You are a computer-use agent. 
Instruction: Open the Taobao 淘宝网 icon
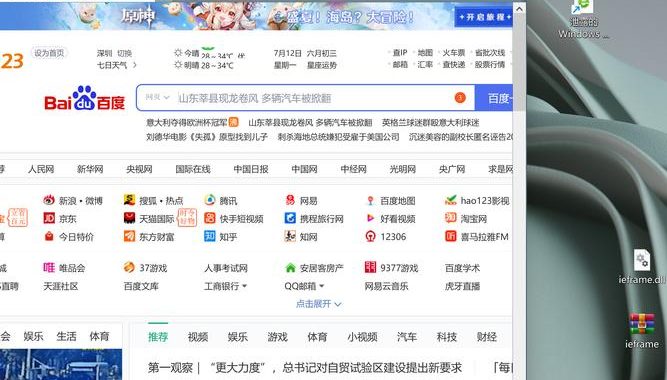[451, 218]
